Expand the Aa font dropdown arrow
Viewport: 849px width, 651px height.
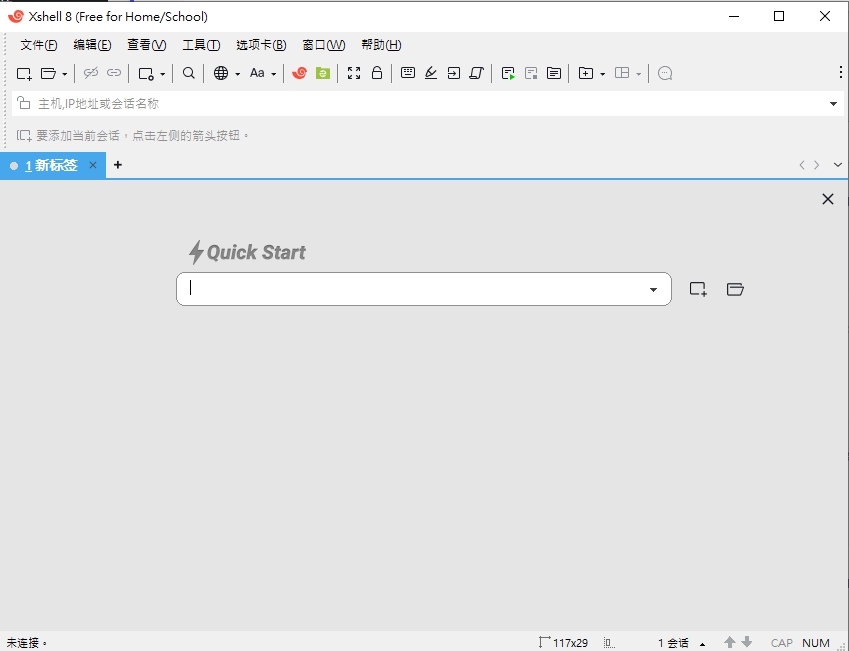(x=273, y=74)
